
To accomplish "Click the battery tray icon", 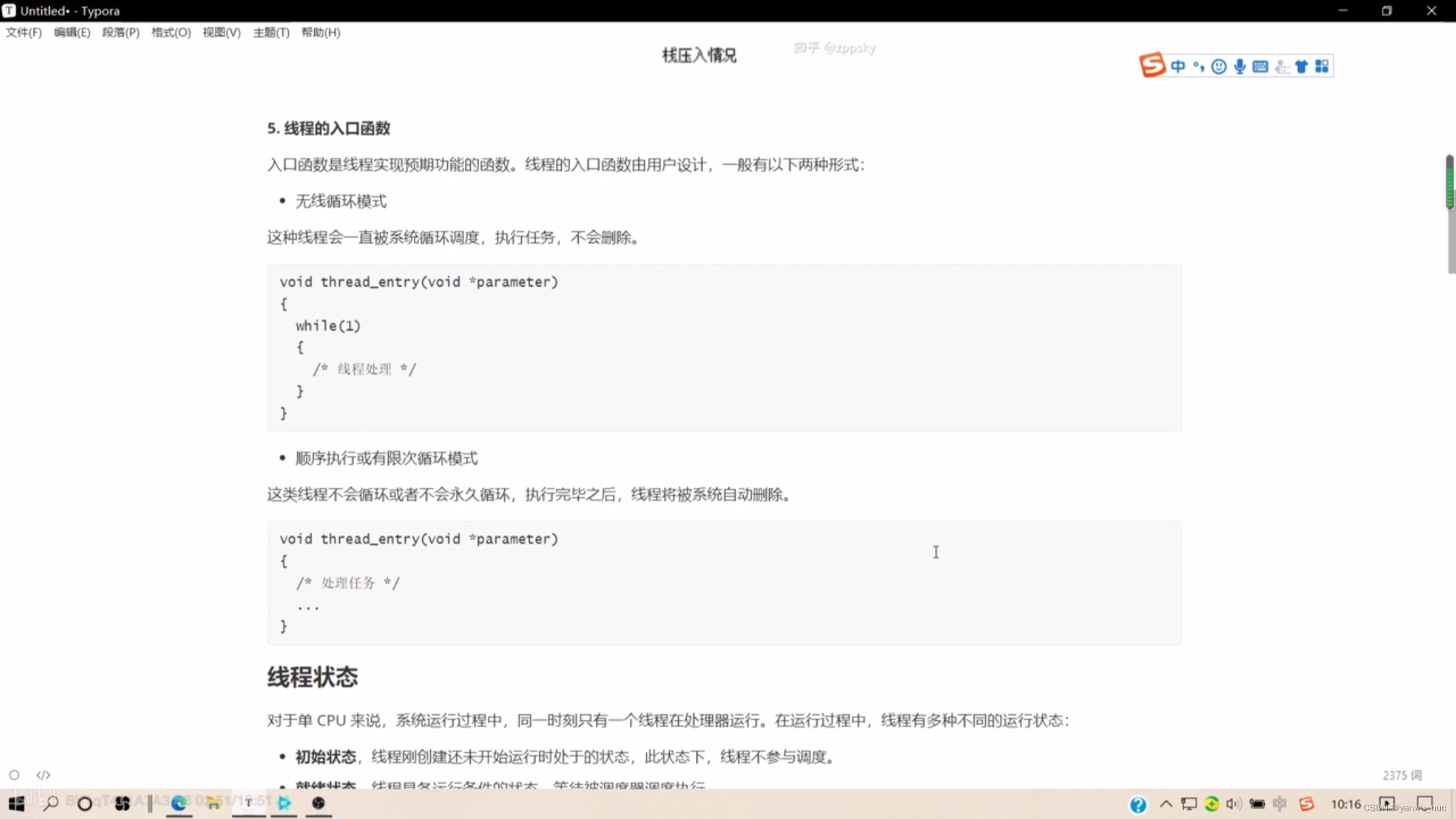I will tap(1257, 804).
